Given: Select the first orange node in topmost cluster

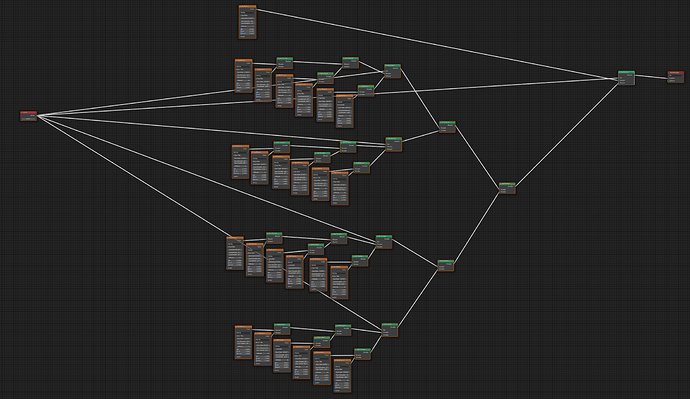Looking at the screenshot, I should 243,76.
